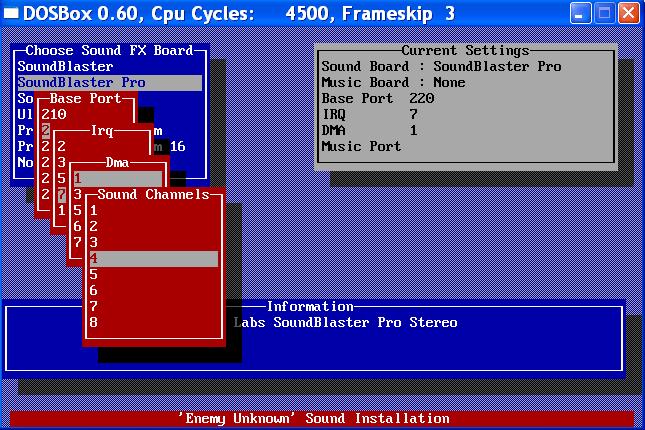The height and width of the screenshot is (430, 645).
Task: Click the 'Sound Channels' menu title
Action: 153,194
